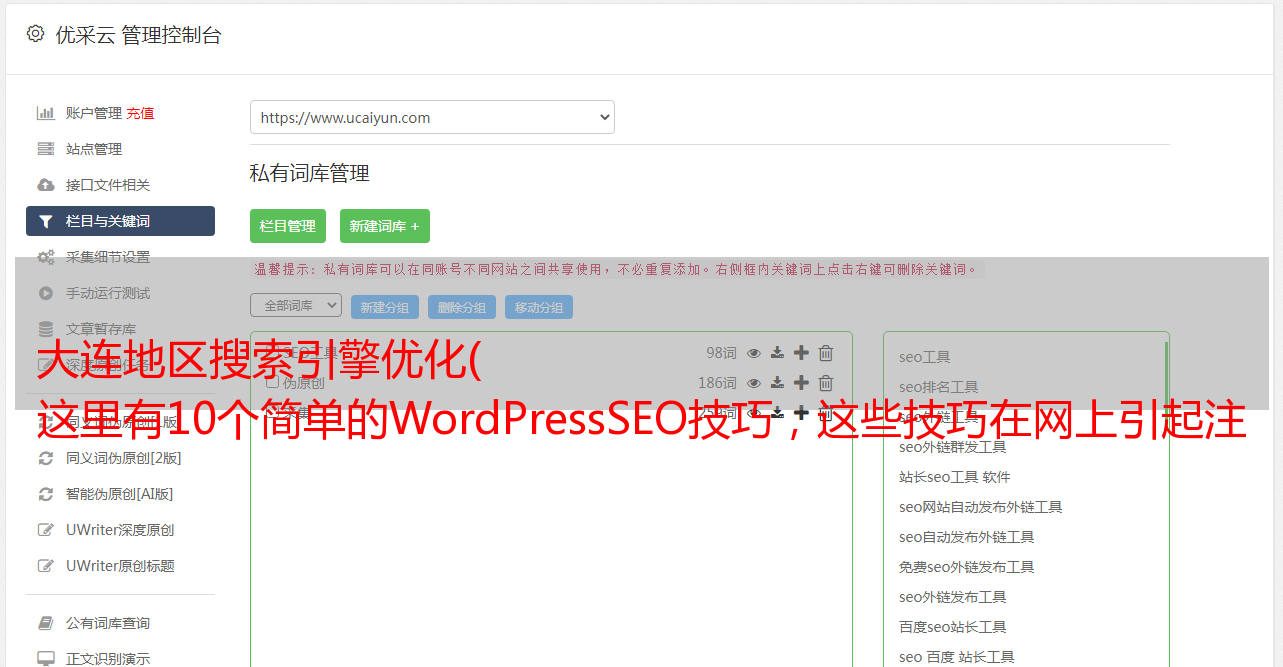Select keyword 百度seo站长工具
The image size is (1283, 667).
pyautogui.click(x=953, y=627)
